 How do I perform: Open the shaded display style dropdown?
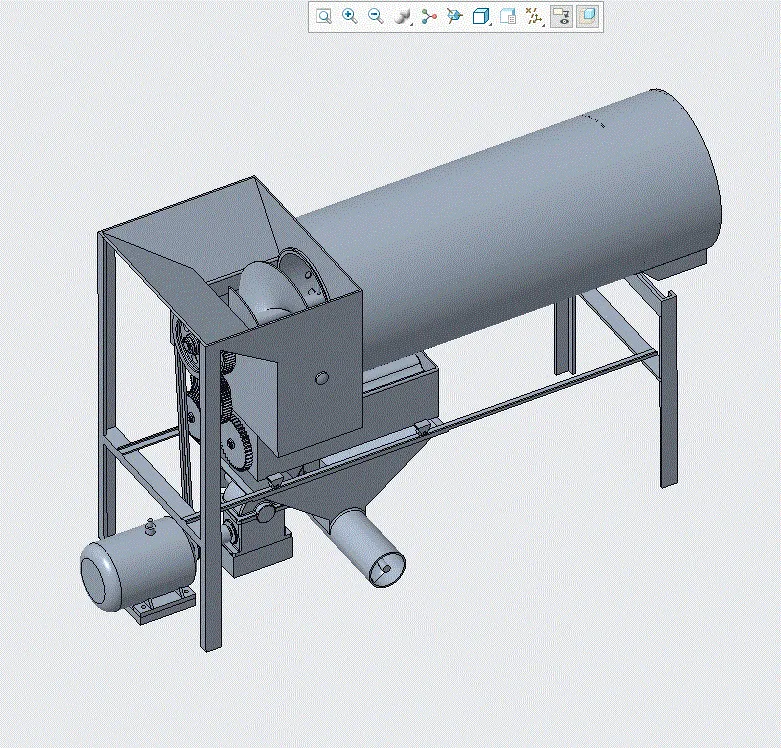(x=402, y=16)
